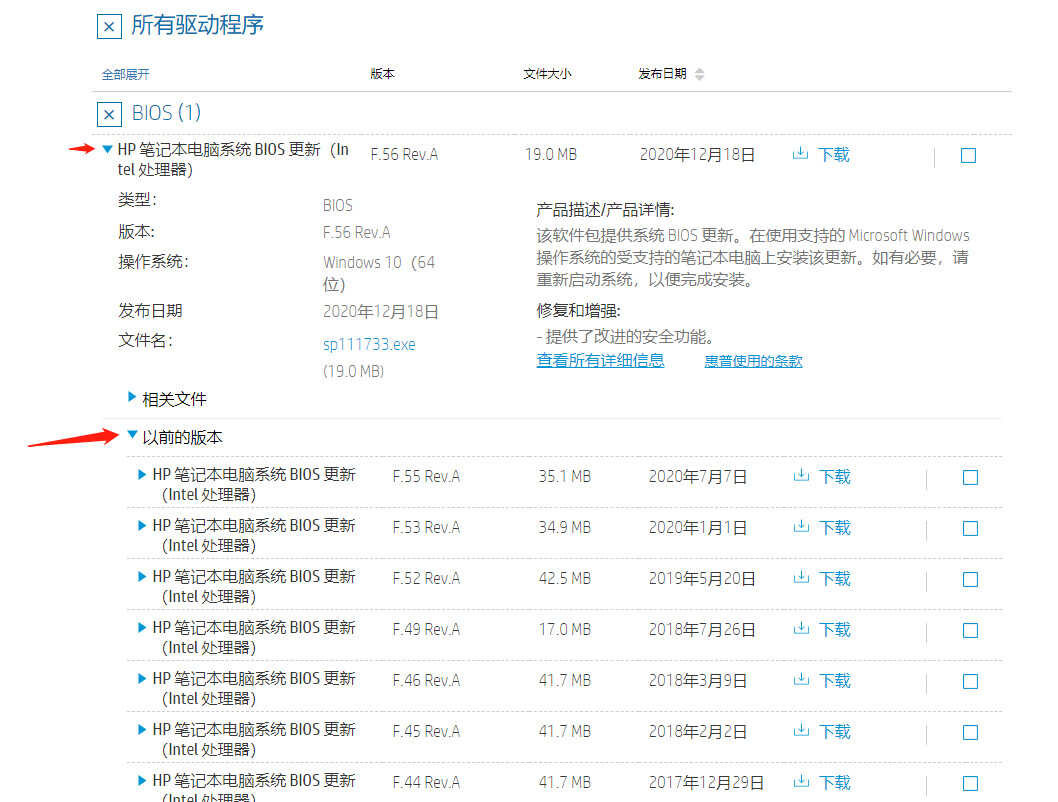Tick the checkbox for F.45 Rev.A
The width and height of the screenshot is (1058, 802).
(x=970, y=733)
